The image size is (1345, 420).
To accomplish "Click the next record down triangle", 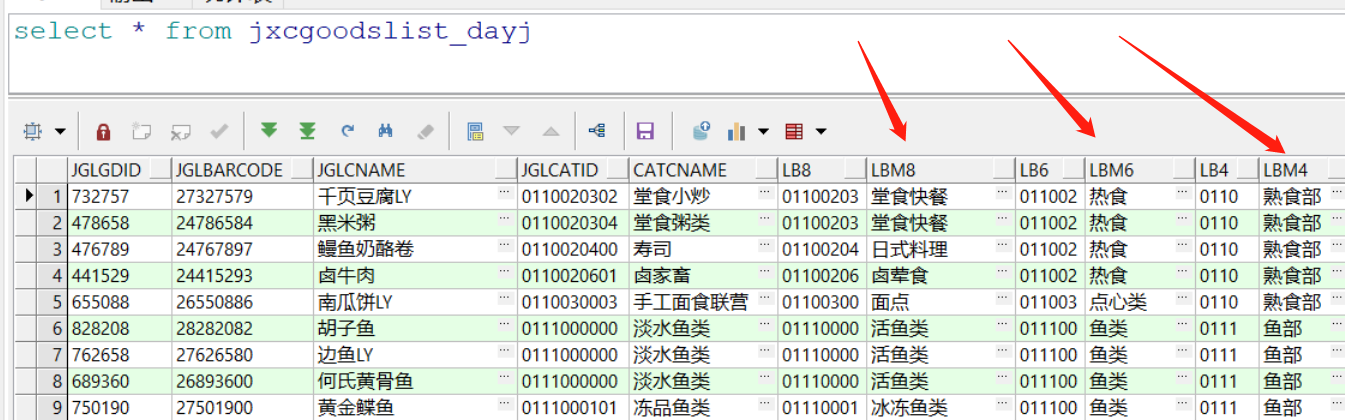I will pyautogui.click(x=512, y=131).
